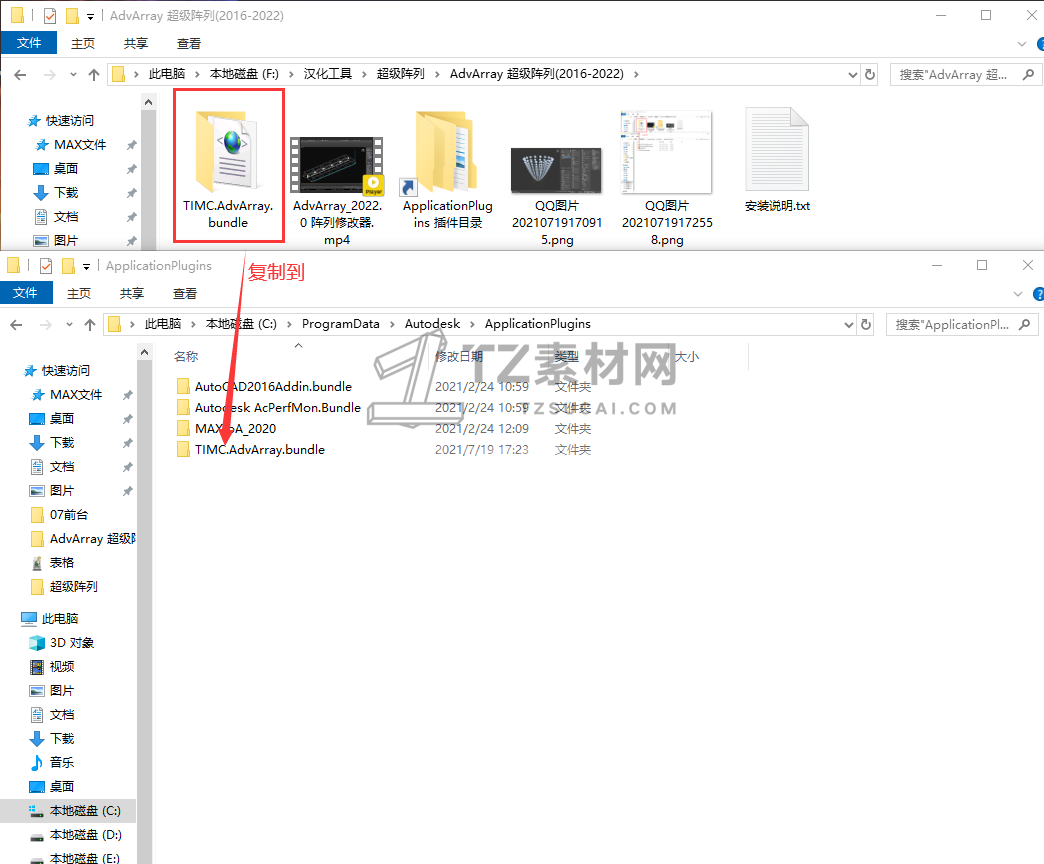Open 3D 对象 in sidebar
The width and height of the screenshot is (1044, 864).
[x=72, y=642]
